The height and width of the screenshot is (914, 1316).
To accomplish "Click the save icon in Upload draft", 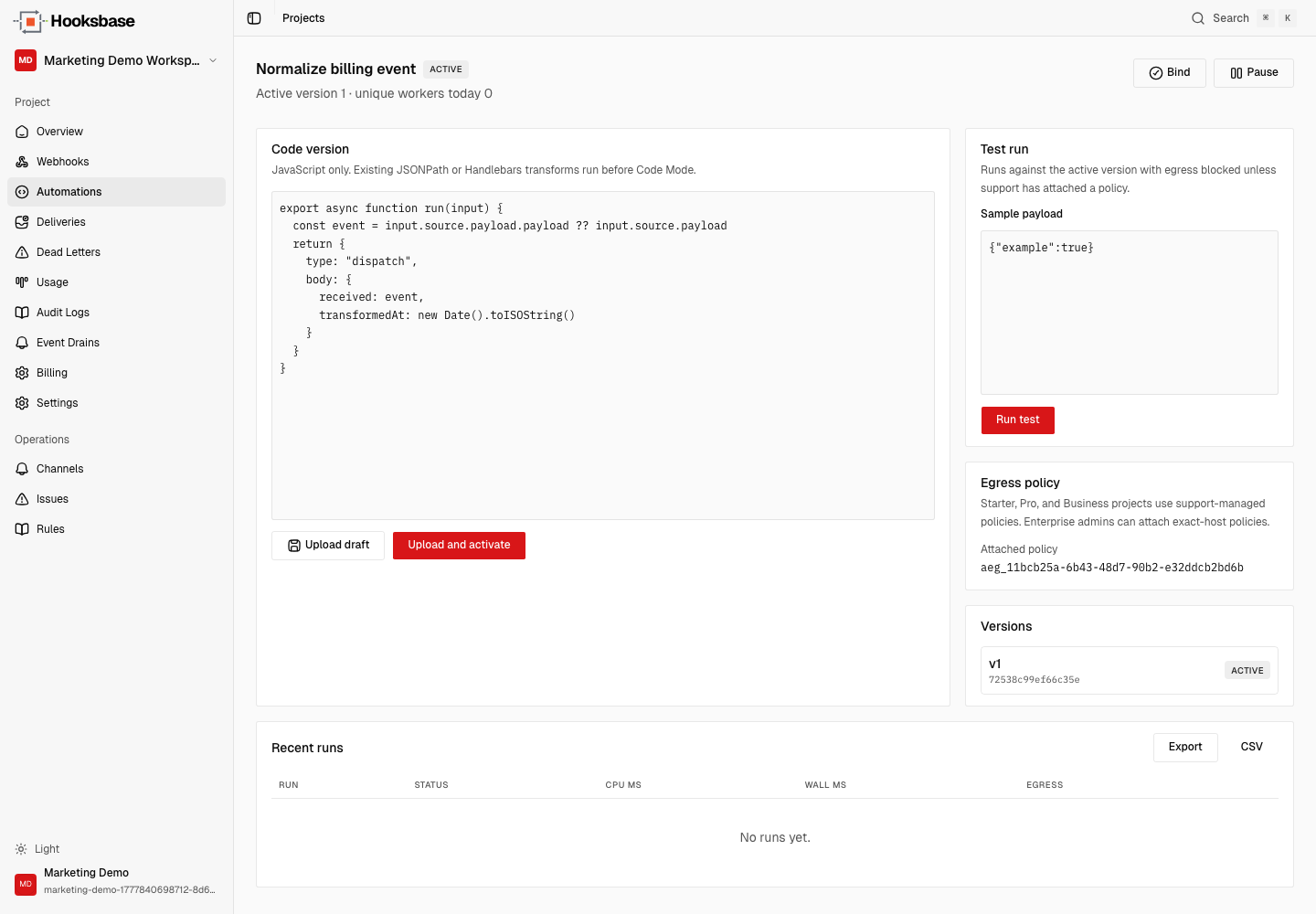I will point(294,546).
